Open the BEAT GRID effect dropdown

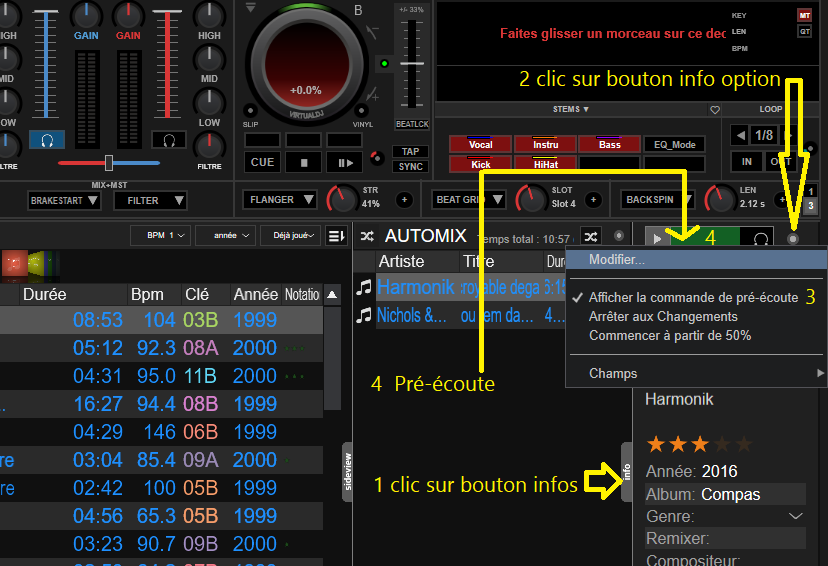click(x=468, y=200)
